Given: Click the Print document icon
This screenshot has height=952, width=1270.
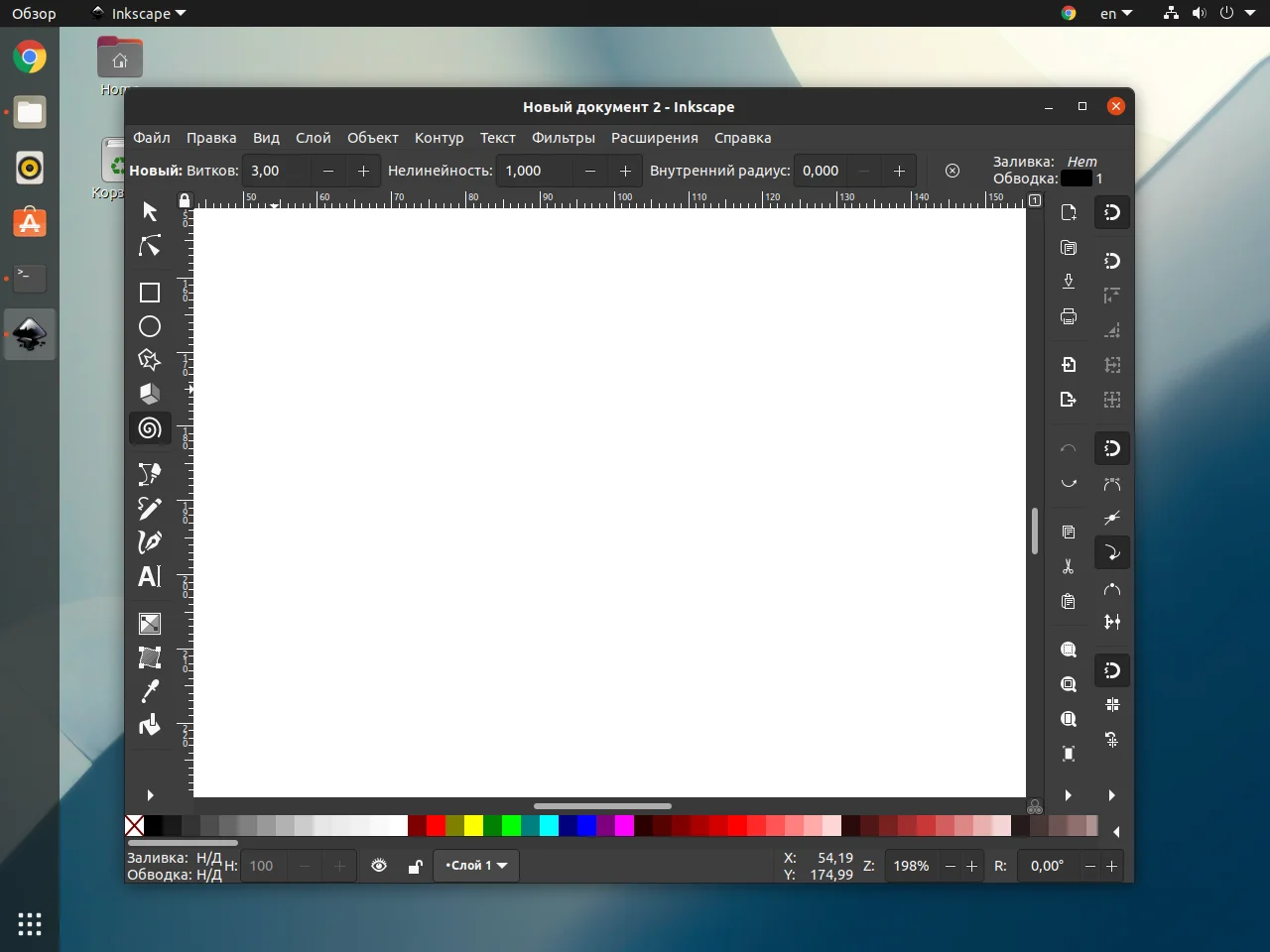Looking at the screenshot, I should (1069, 316).
